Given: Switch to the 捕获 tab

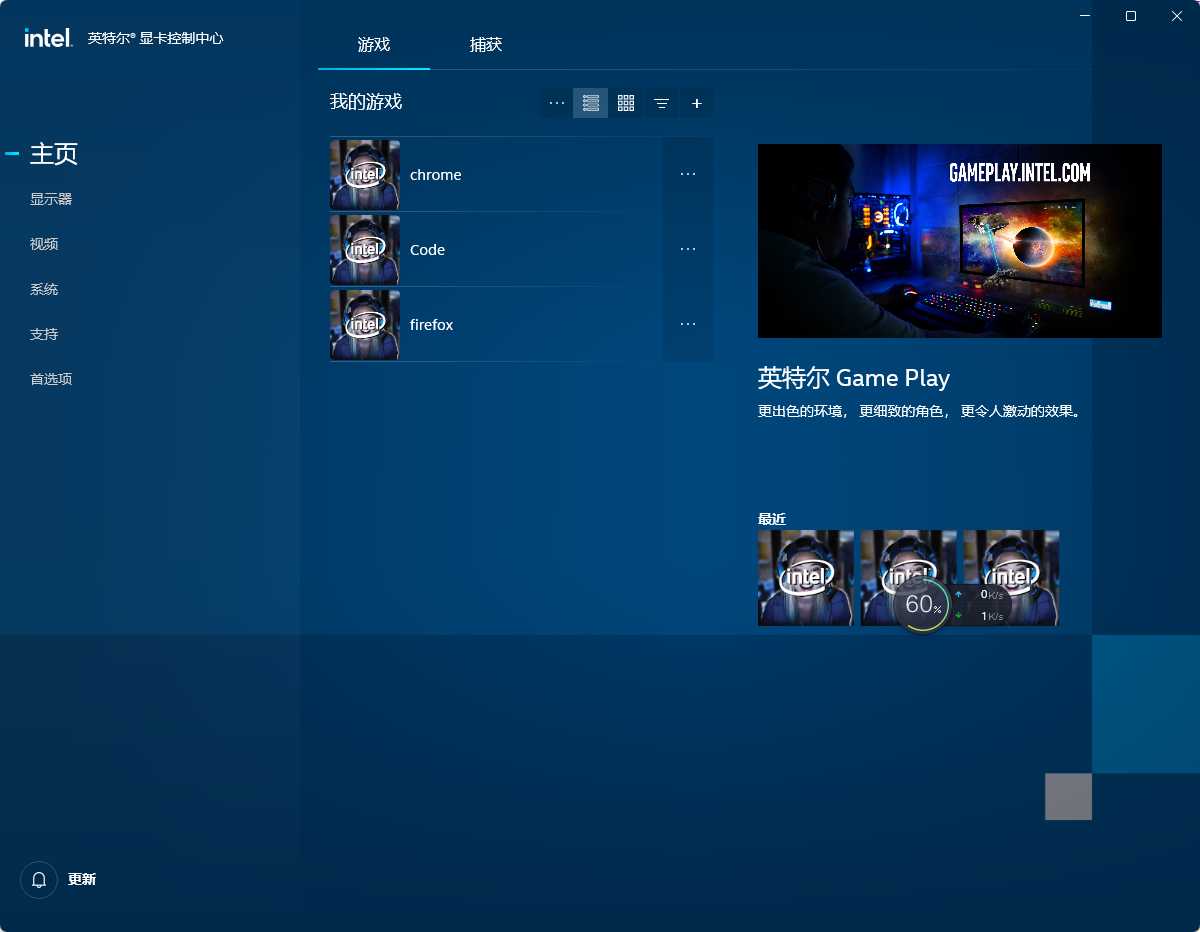Looking at the screenshot, I should click(x=486, y=45).
